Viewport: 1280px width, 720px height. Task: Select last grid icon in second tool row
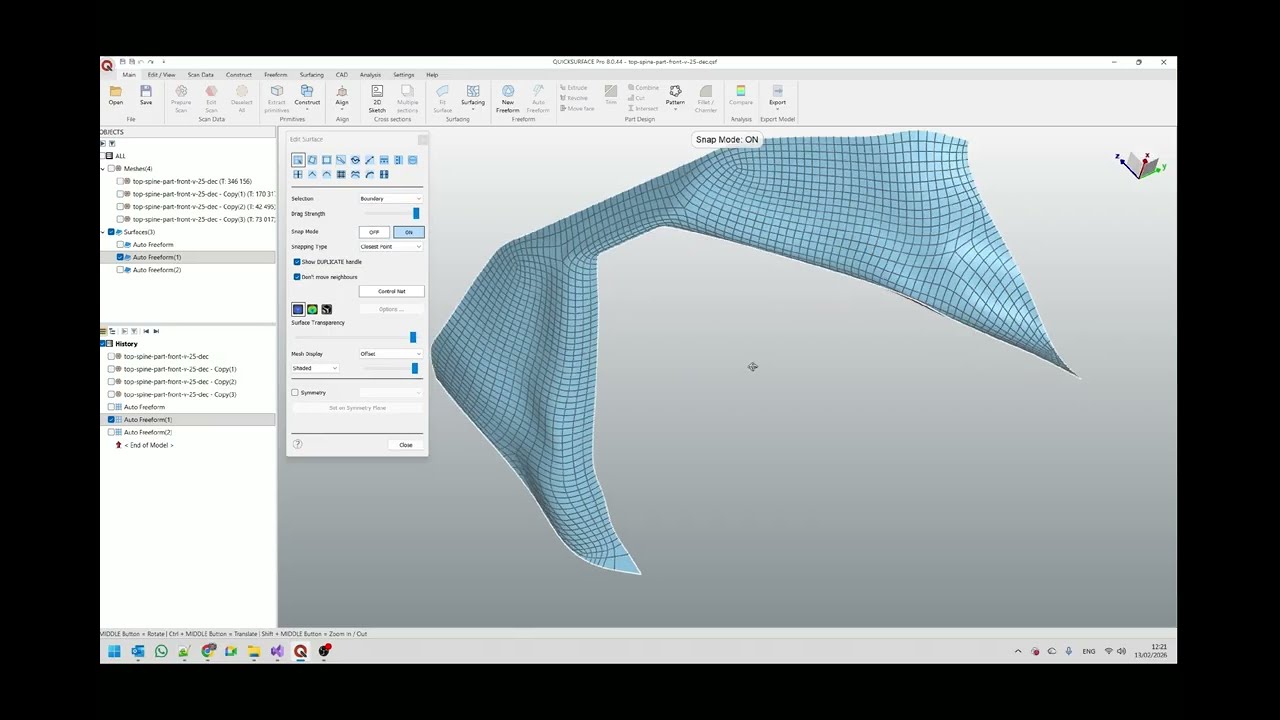point(384,174)
